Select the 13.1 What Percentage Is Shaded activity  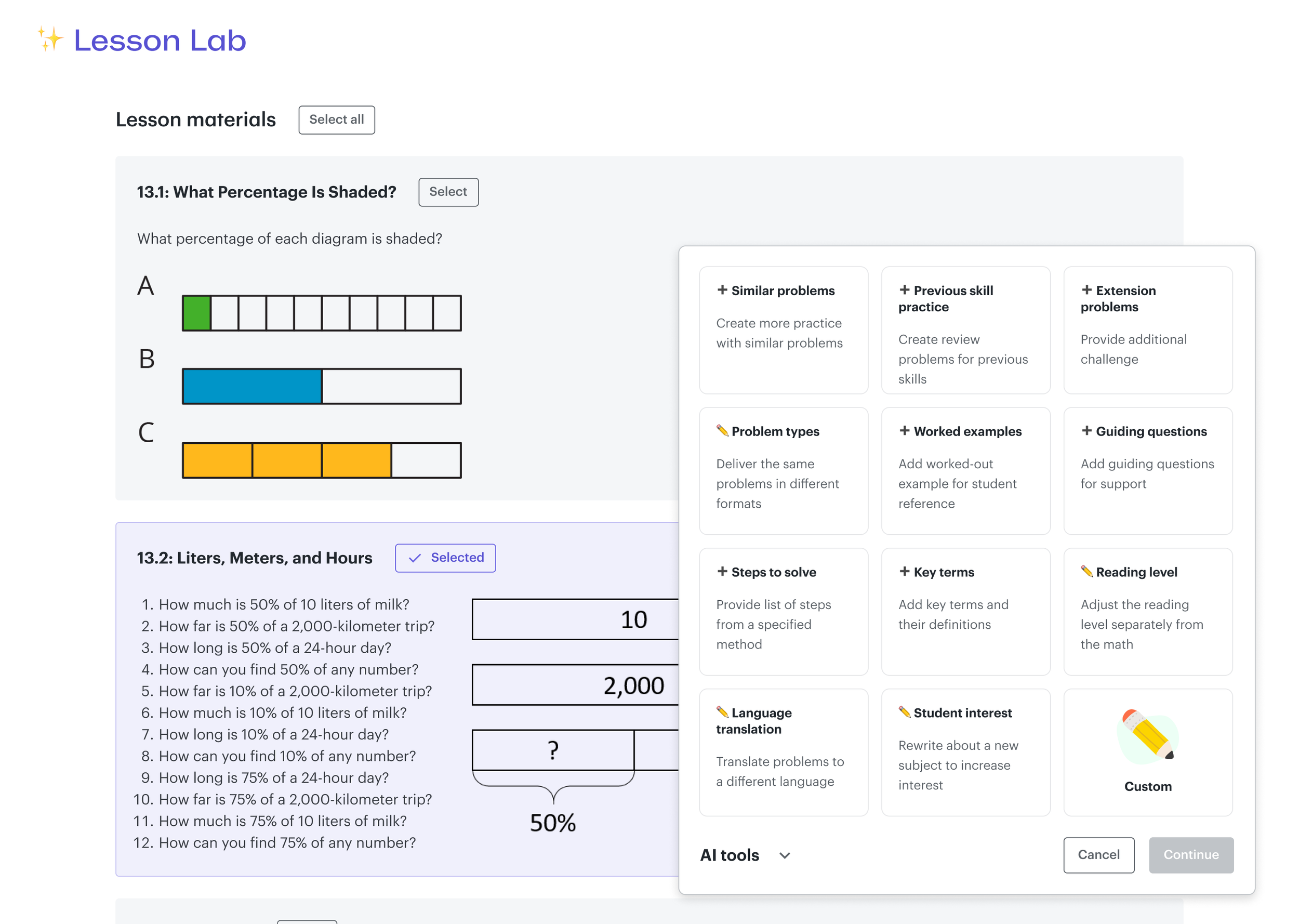pos(448,192)
